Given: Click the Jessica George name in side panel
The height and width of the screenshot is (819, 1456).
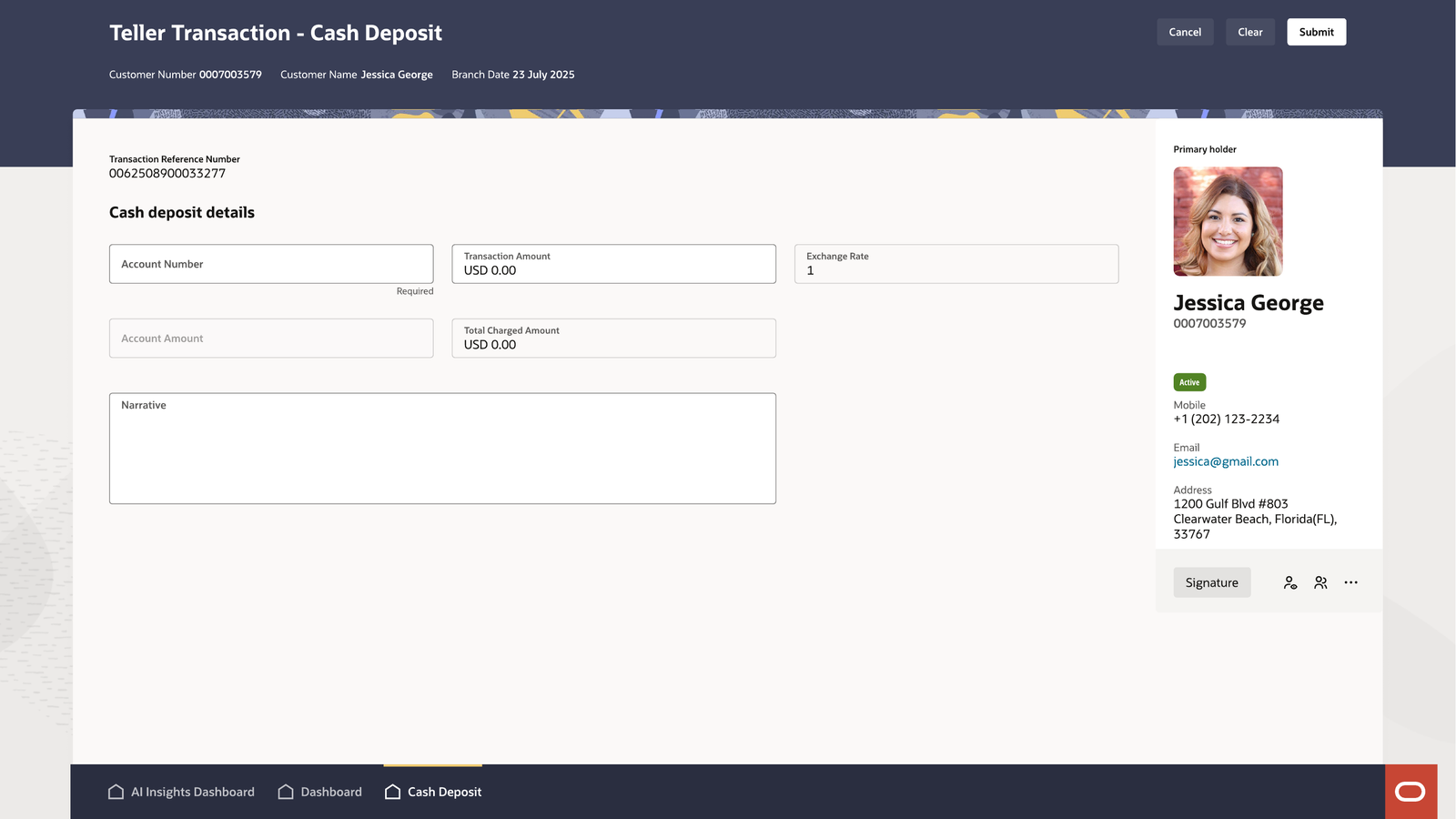Looking at the screenshot, I should coord(1249,303).
